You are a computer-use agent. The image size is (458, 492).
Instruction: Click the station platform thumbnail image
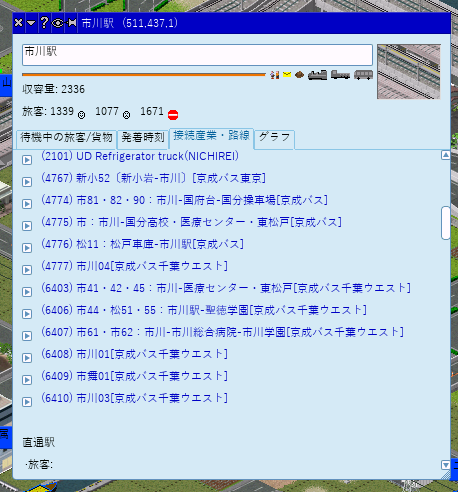(409, 72)
